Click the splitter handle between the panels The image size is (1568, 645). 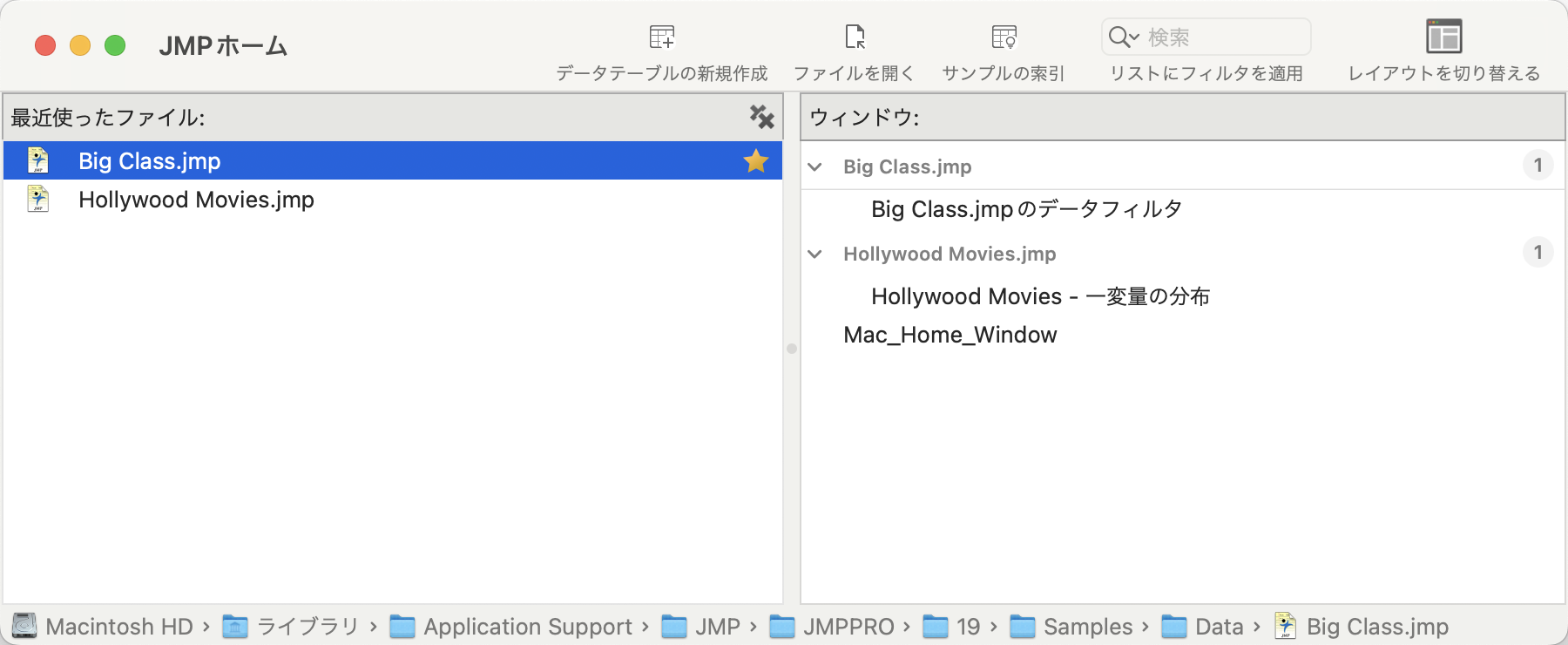click(791, 348)
